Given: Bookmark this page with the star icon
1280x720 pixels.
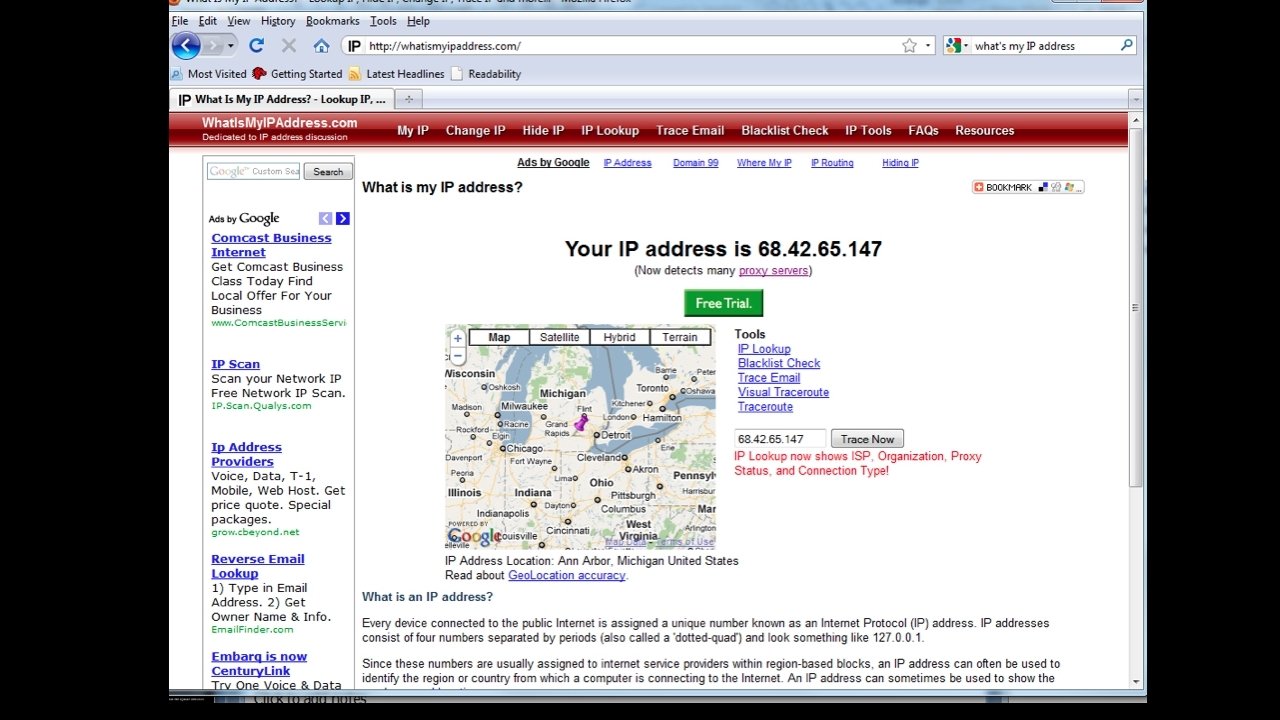Looking at the screenshot, I should tap(909, 45).
